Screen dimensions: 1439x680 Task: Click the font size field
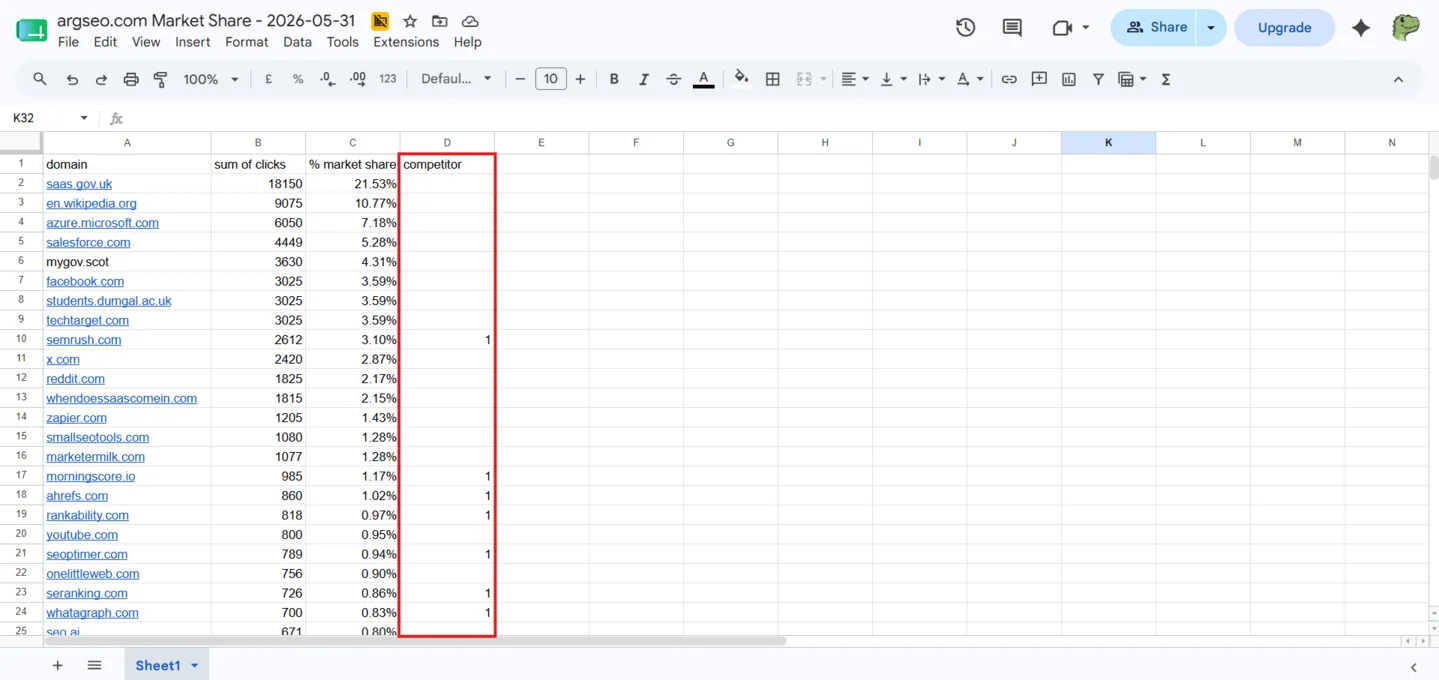[x=551, y=79]
